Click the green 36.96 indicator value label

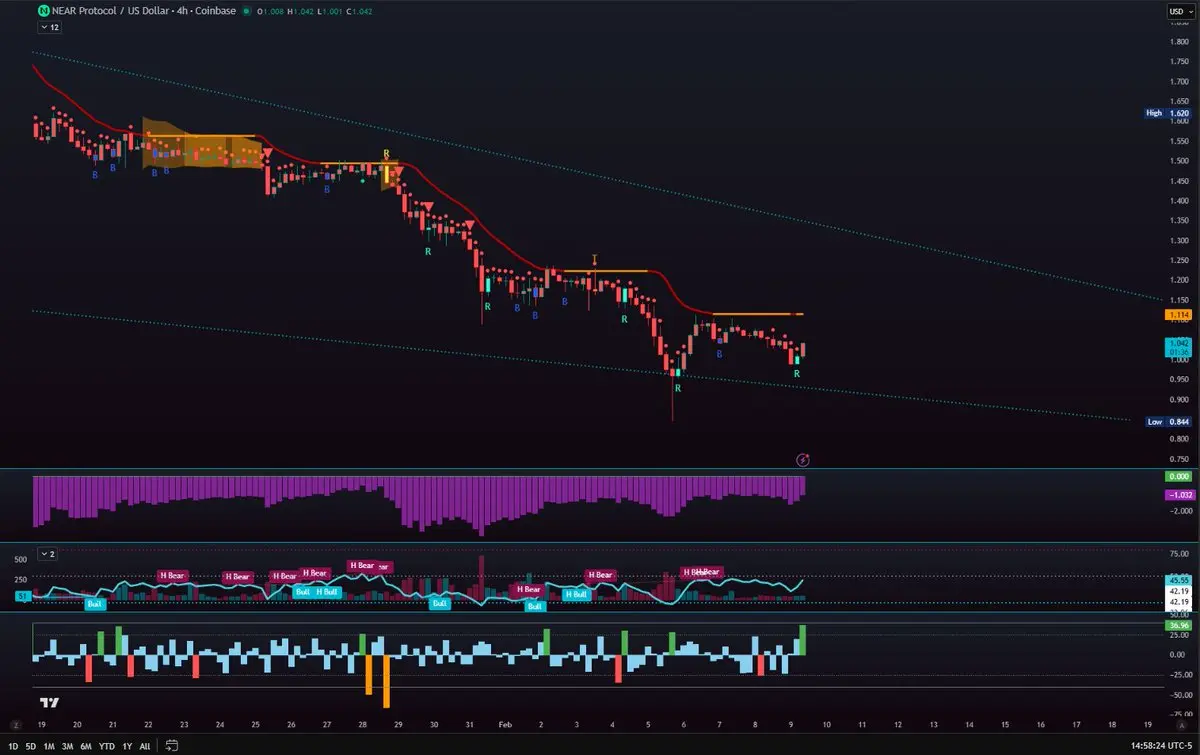tap(1179, 626)
